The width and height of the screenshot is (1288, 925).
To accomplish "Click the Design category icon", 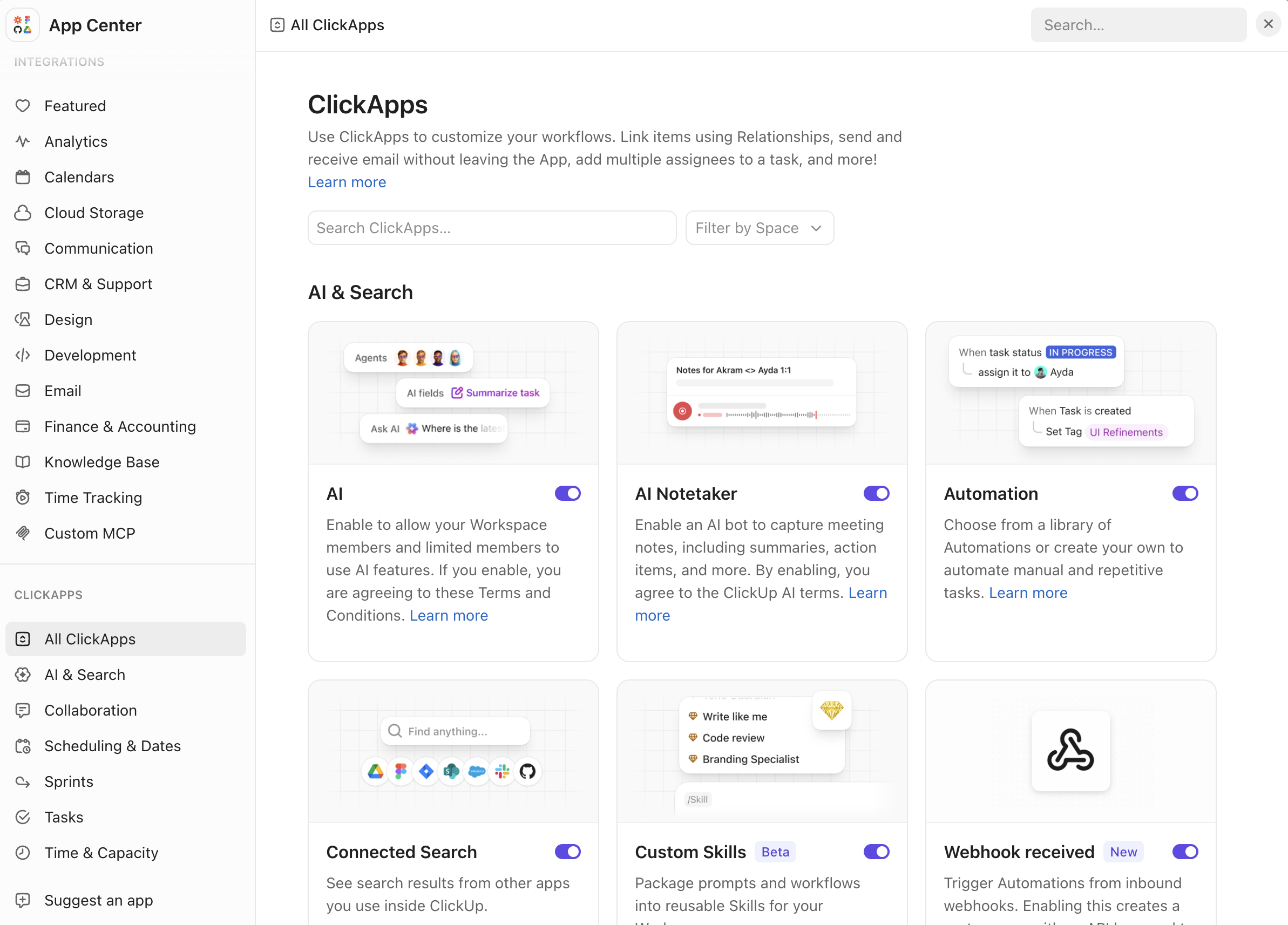I will [x=23, y=319].
